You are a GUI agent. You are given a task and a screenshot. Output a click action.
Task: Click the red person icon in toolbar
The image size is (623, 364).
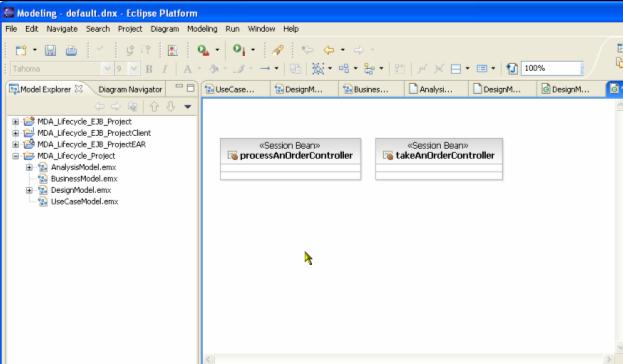coord(172,50)
